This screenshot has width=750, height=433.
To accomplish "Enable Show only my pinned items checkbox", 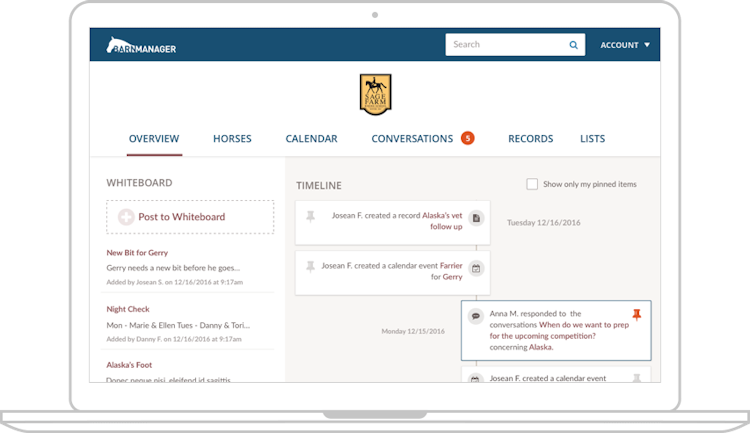I will pos(532,184).
